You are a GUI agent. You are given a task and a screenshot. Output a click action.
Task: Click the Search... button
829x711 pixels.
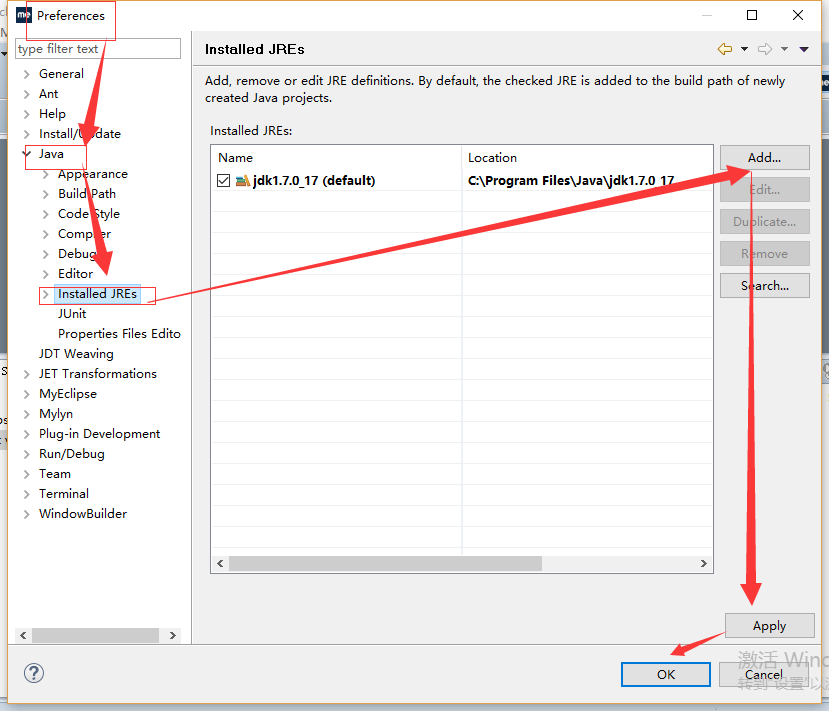tap(764, 285)
